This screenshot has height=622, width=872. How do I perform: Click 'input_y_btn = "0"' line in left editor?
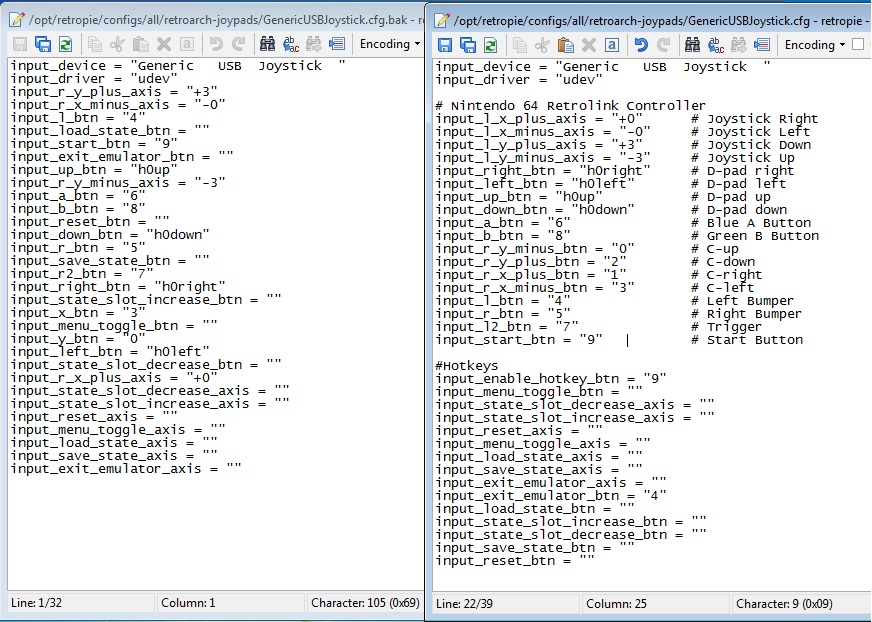tap(78, 338)
